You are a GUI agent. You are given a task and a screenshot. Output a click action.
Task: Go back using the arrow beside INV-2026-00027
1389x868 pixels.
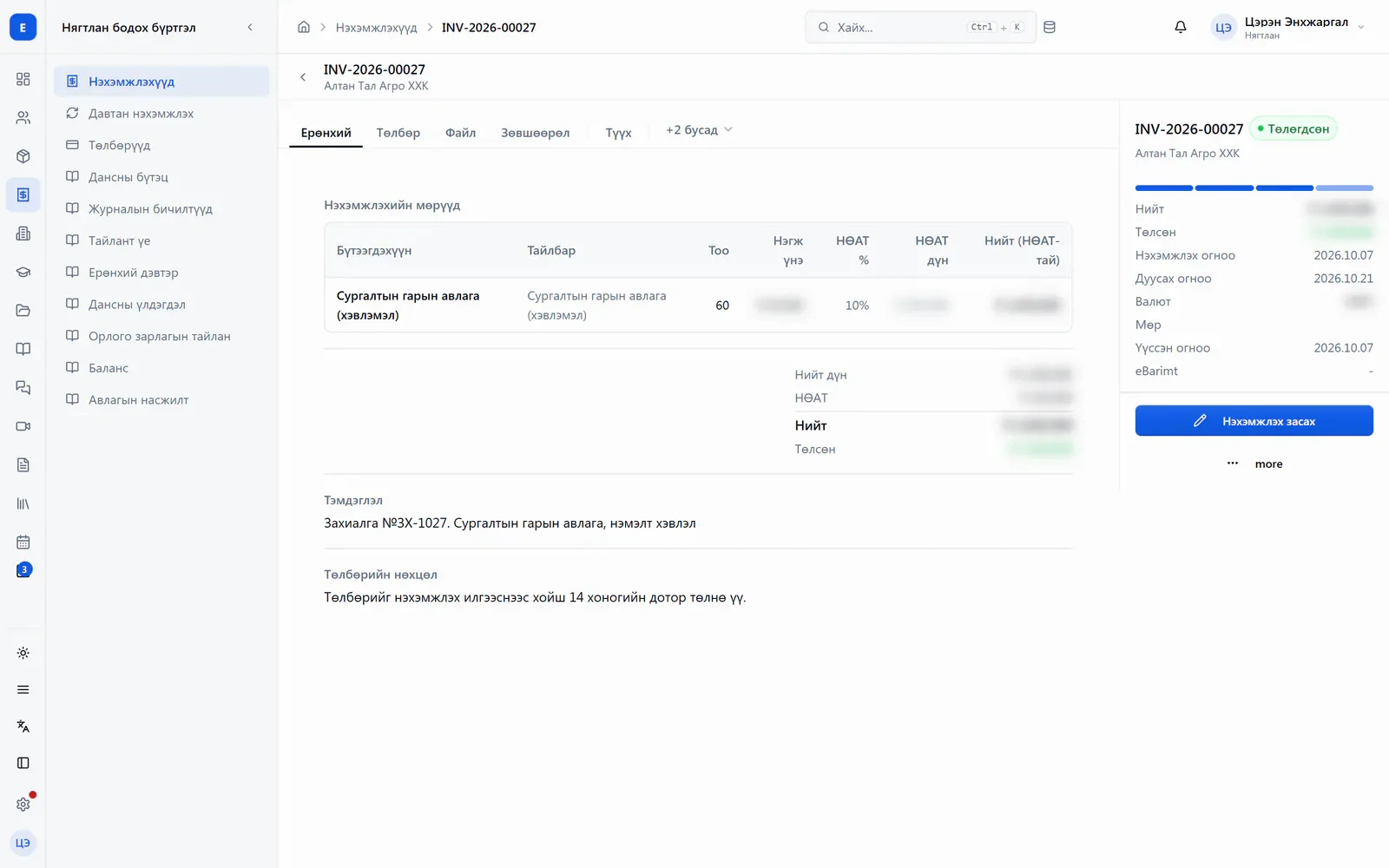[303, 77]
